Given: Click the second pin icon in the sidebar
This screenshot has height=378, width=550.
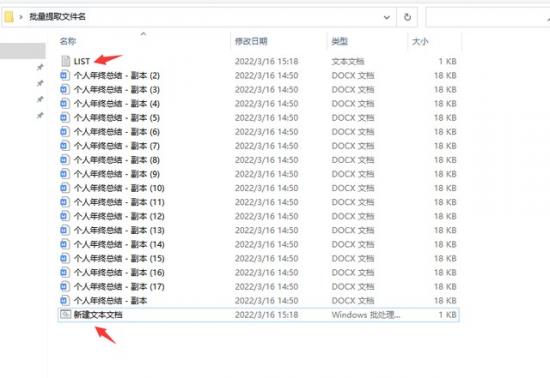Looking at the screenshot, I should [x=40, y=83].
